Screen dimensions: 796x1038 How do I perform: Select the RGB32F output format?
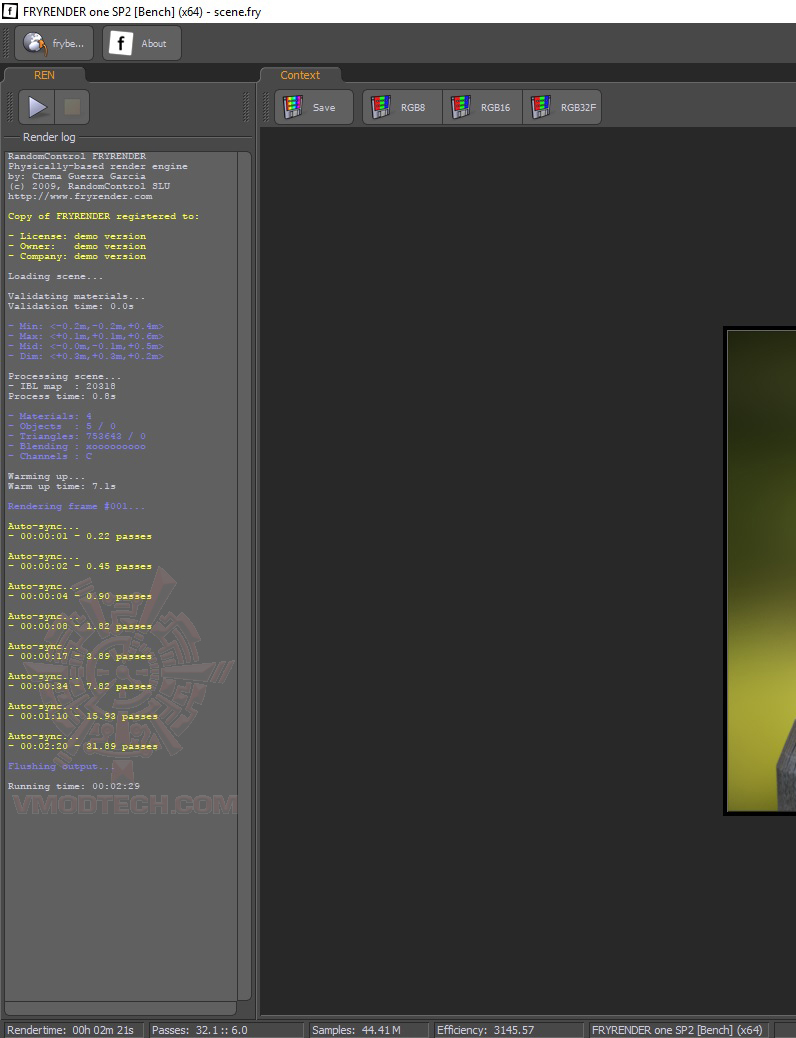point(562,107)
